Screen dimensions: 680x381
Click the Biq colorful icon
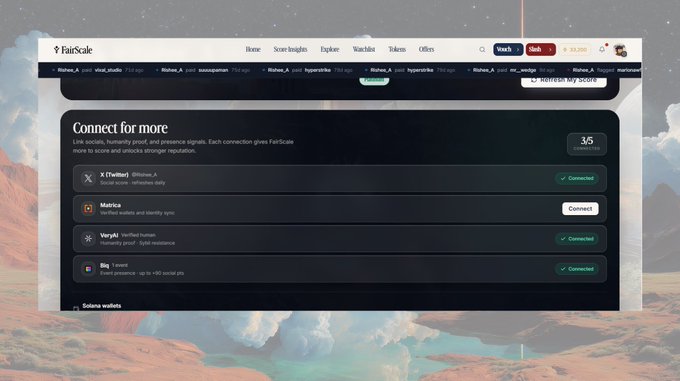point(88,269)
